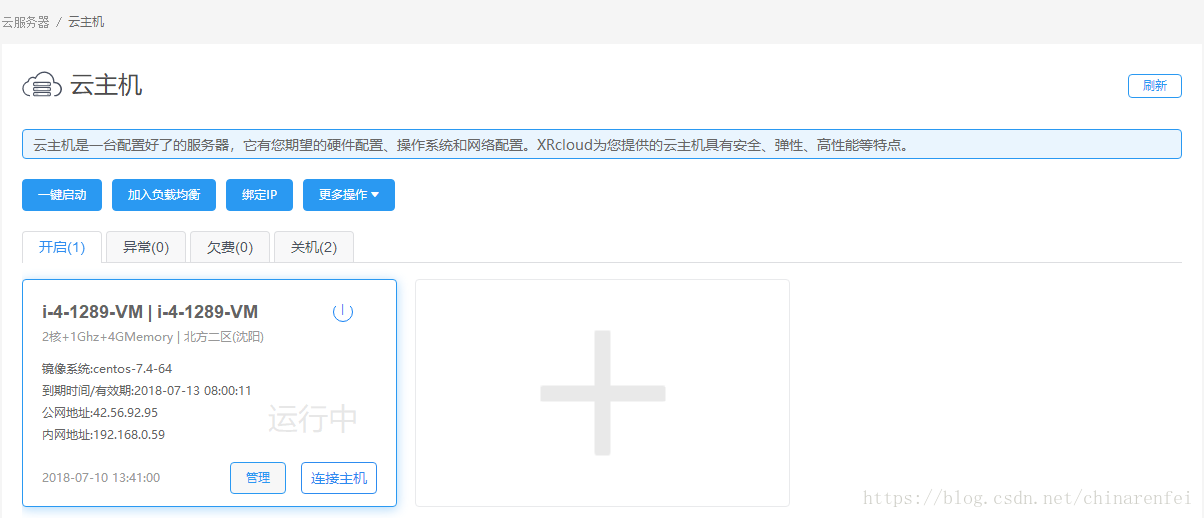Click the 2核+1Ghz+4GMemory spec line
Screen dimensions: 1204x518
[x=153, y=337]
